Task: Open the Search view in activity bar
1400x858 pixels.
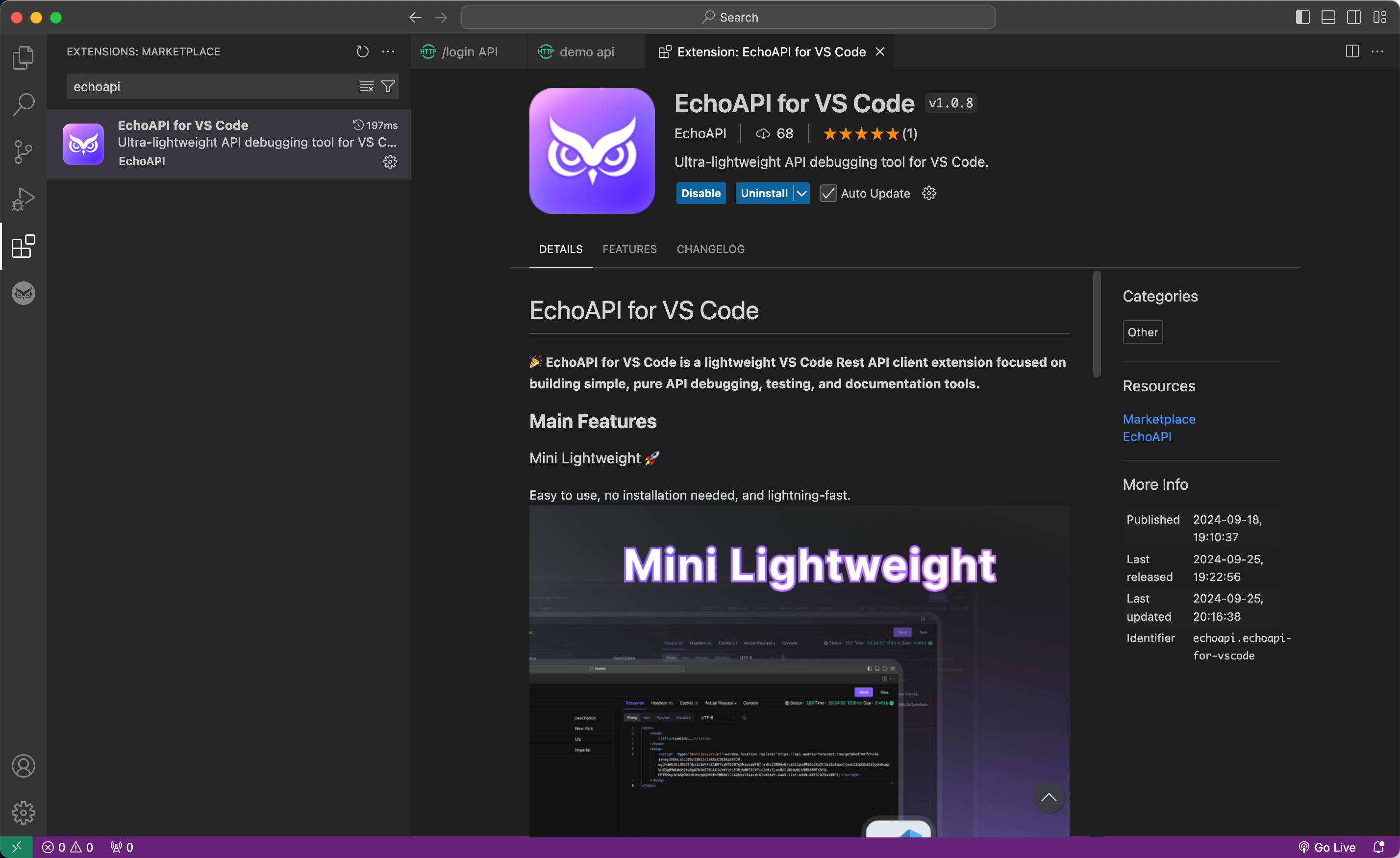Action: pyautogui.click(x=24, y=104)
